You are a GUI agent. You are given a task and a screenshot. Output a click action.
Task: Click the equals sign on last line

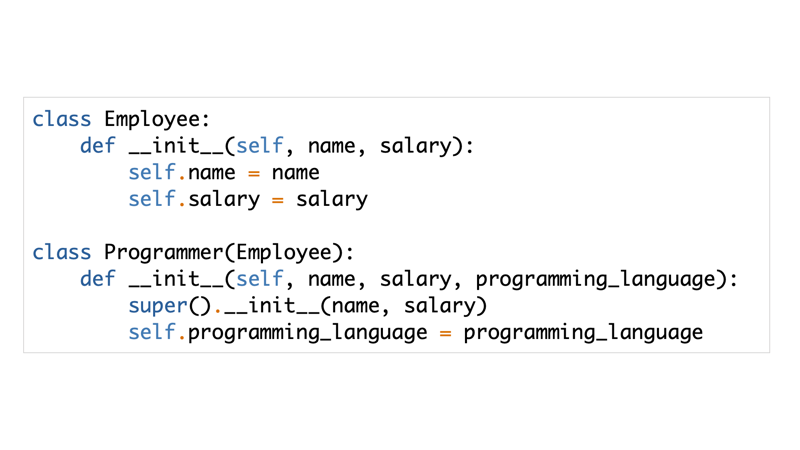[445, 334]
